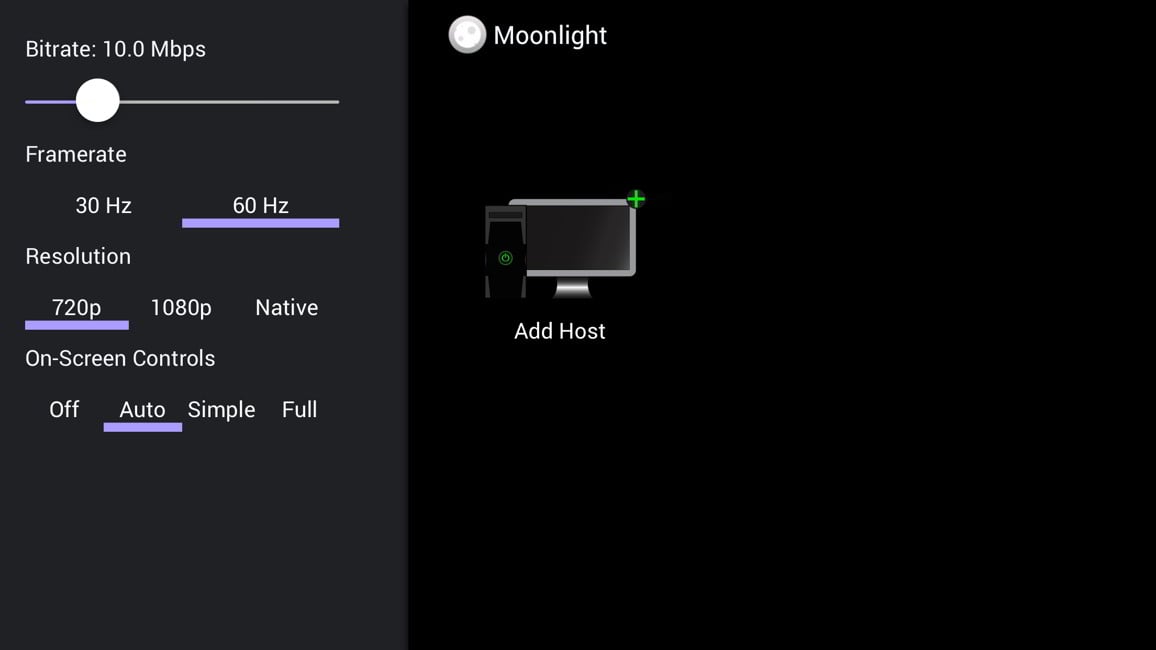Select the 30 Hz framerate option
Screen dimensions: 1156x650
tap(103, 206)
